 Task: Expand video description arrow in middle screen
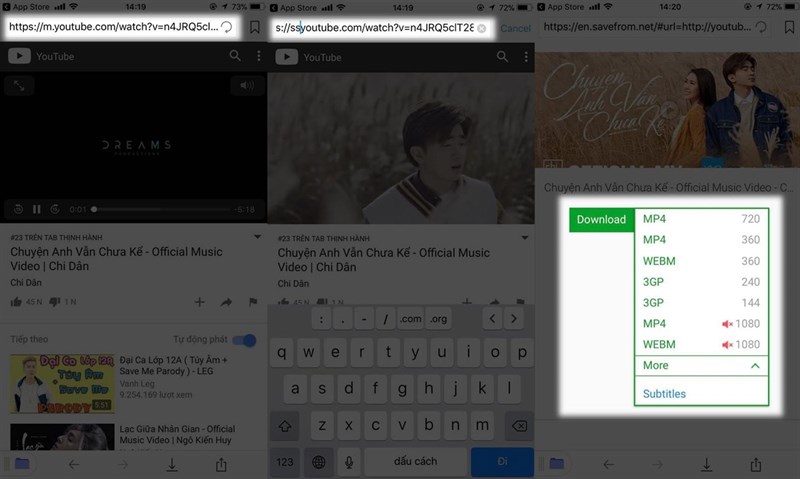click(524, 238)
